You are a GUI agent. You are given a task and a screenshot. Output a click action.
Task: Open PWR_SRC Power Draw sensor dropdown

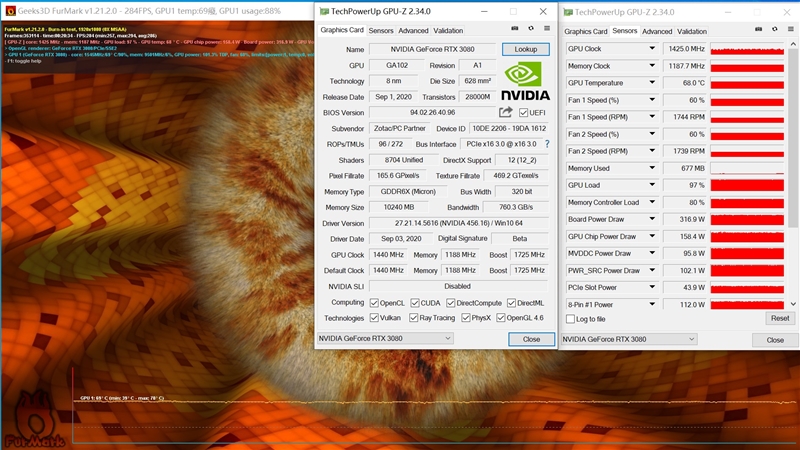pos(652,270)
